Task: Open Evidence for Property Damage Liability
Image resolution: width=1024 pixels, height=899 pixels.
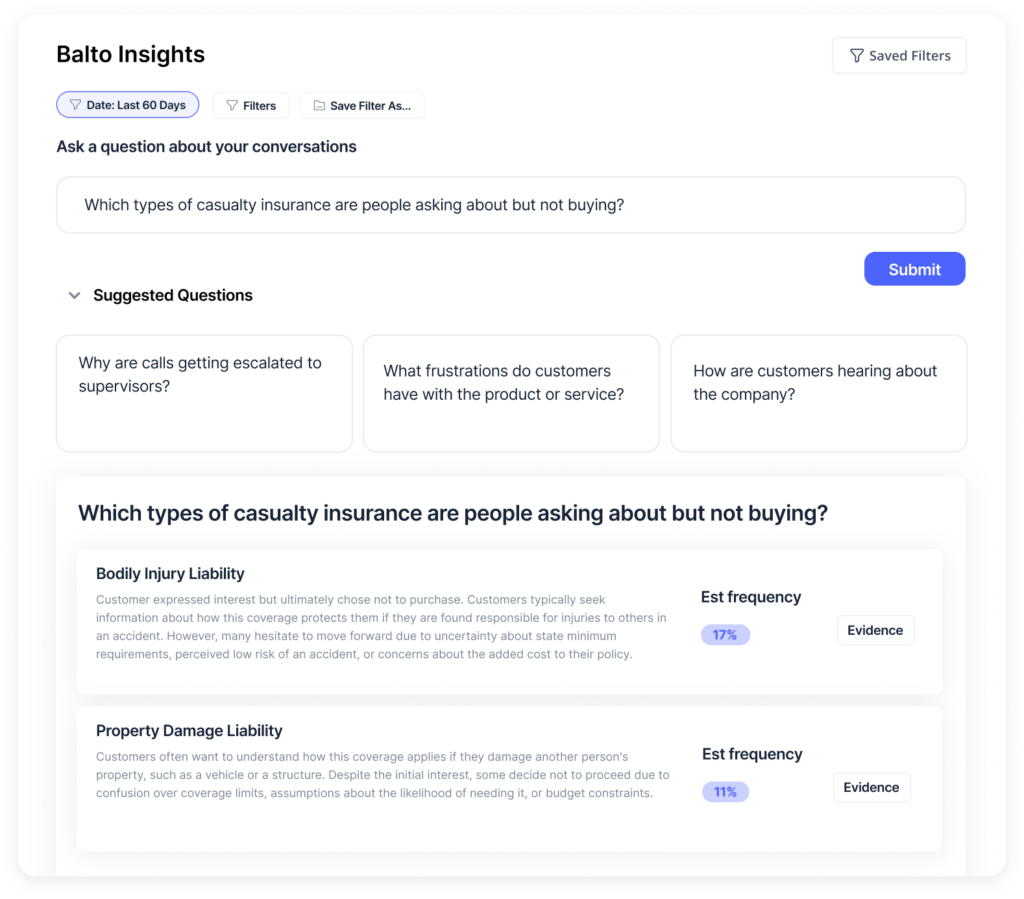Action: coord(871,788)
